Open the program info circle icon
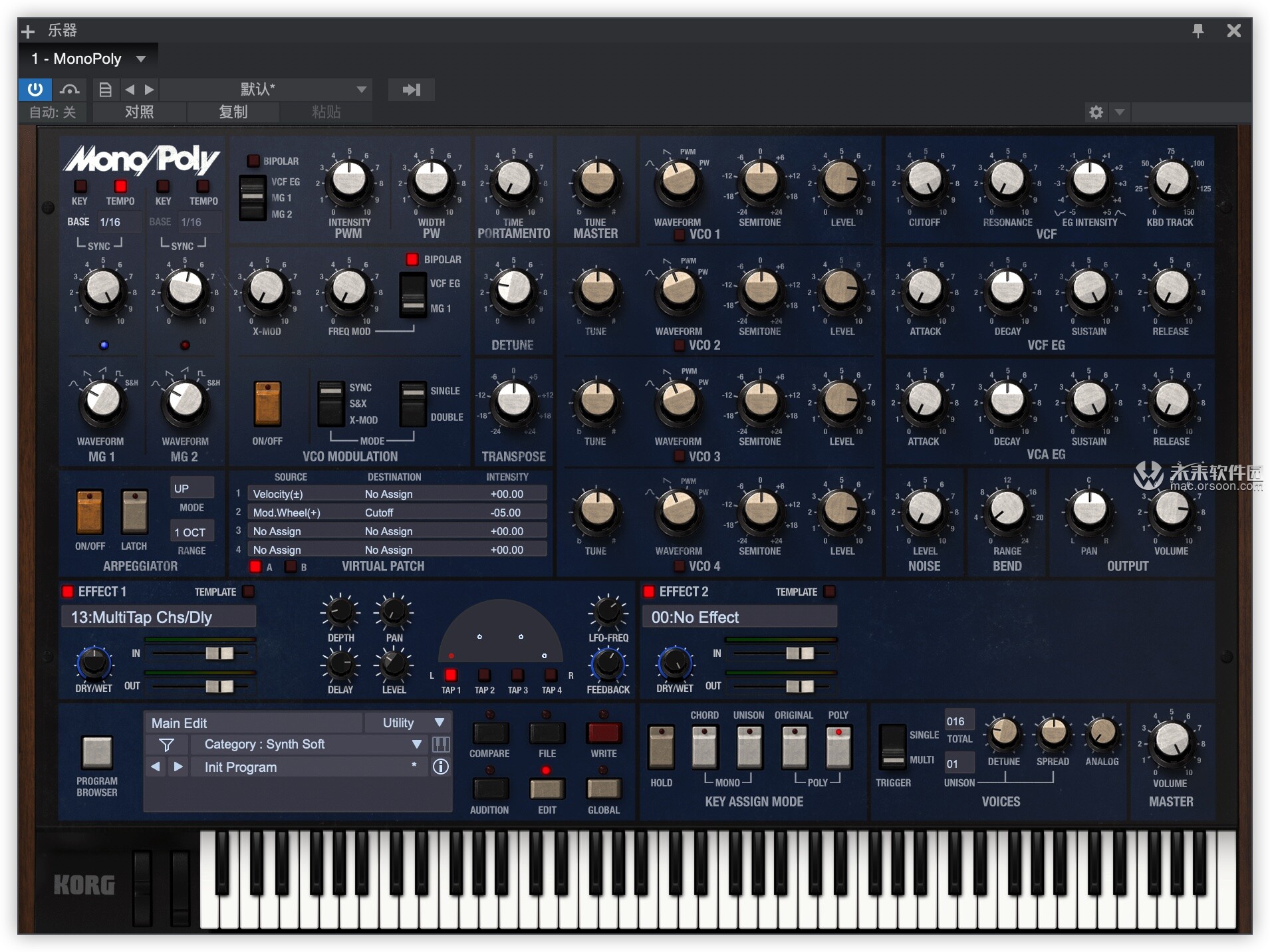Image resolution: width=1270 pixels, height=952 pixels. (x=441, y=767)
